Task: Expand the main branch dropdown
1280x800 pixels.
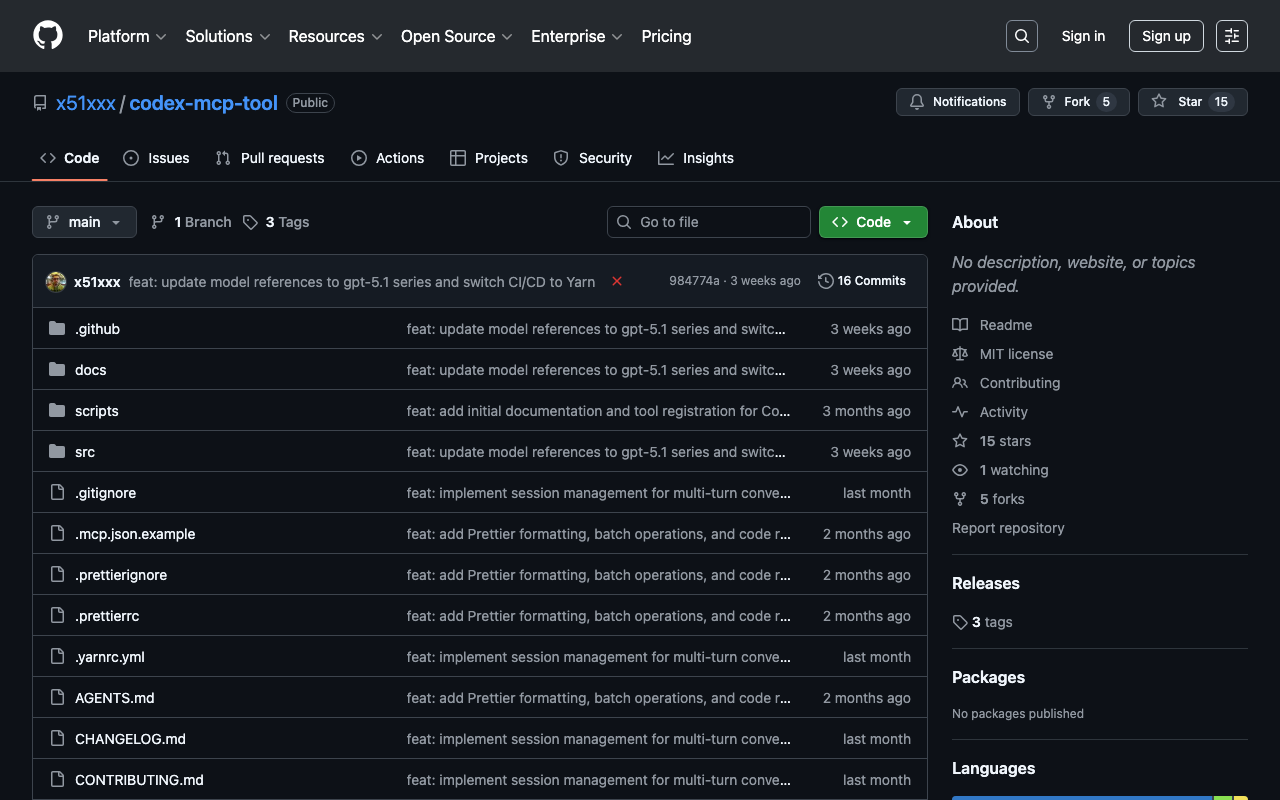Action: pyautogui.click(x=84, y=222)
